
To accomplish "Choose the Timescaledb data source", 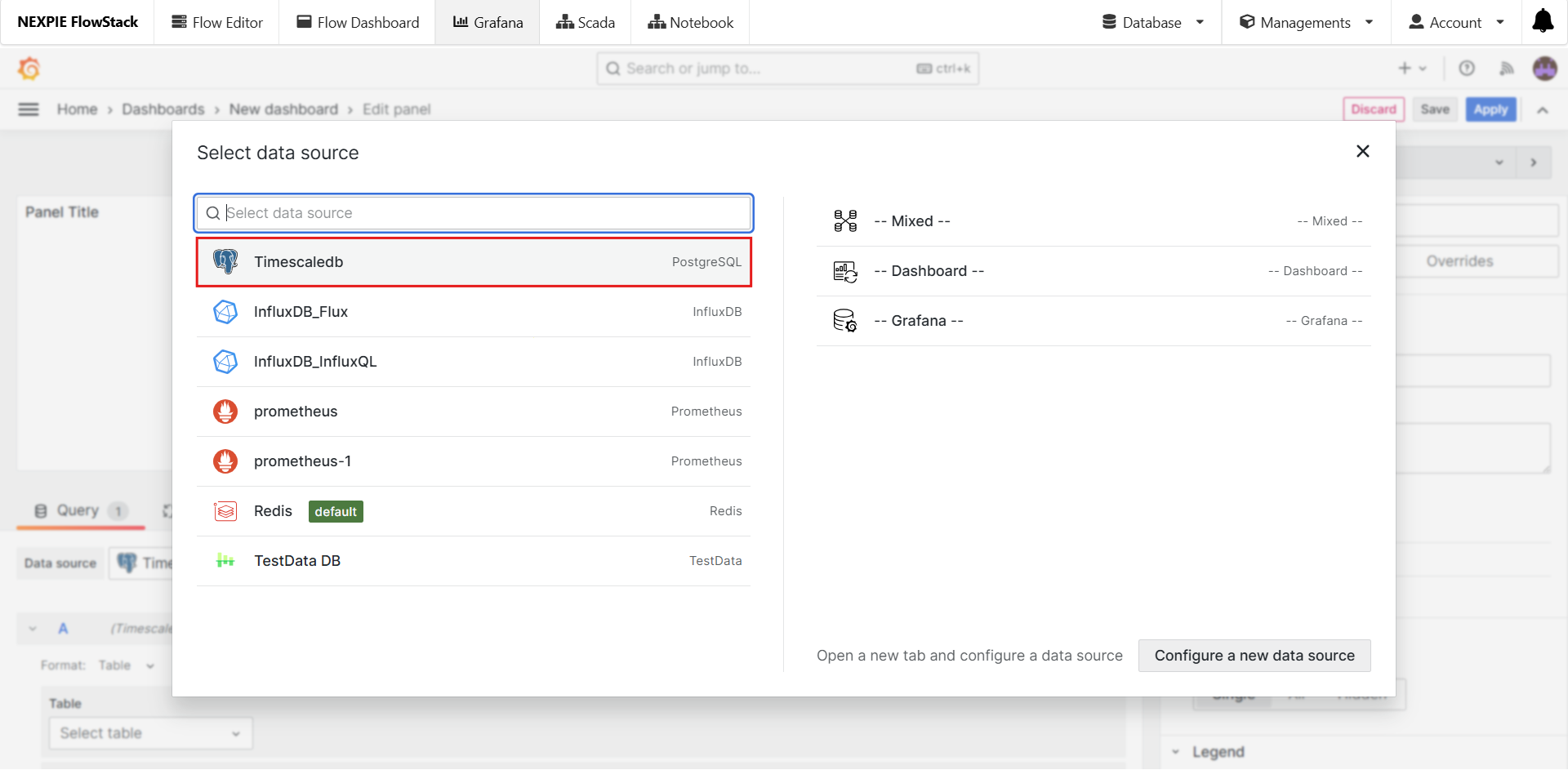I will click(474, 262).
